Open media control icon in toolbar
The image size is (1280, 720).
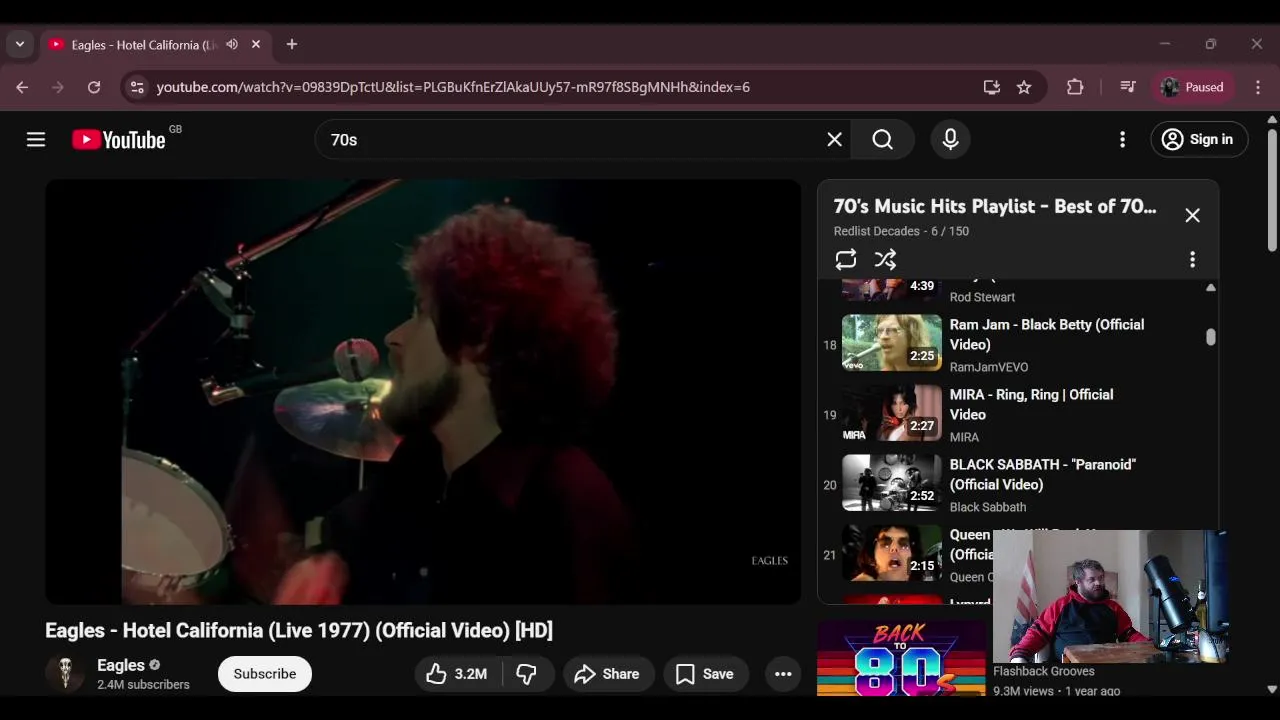[1128, 87]
